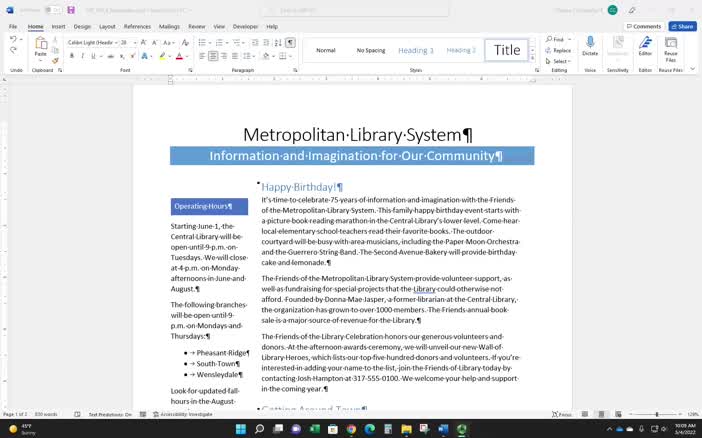Toggle center alignment in Paragraph group
Viewport: 702px width, 438px height.
click(213, 56)
